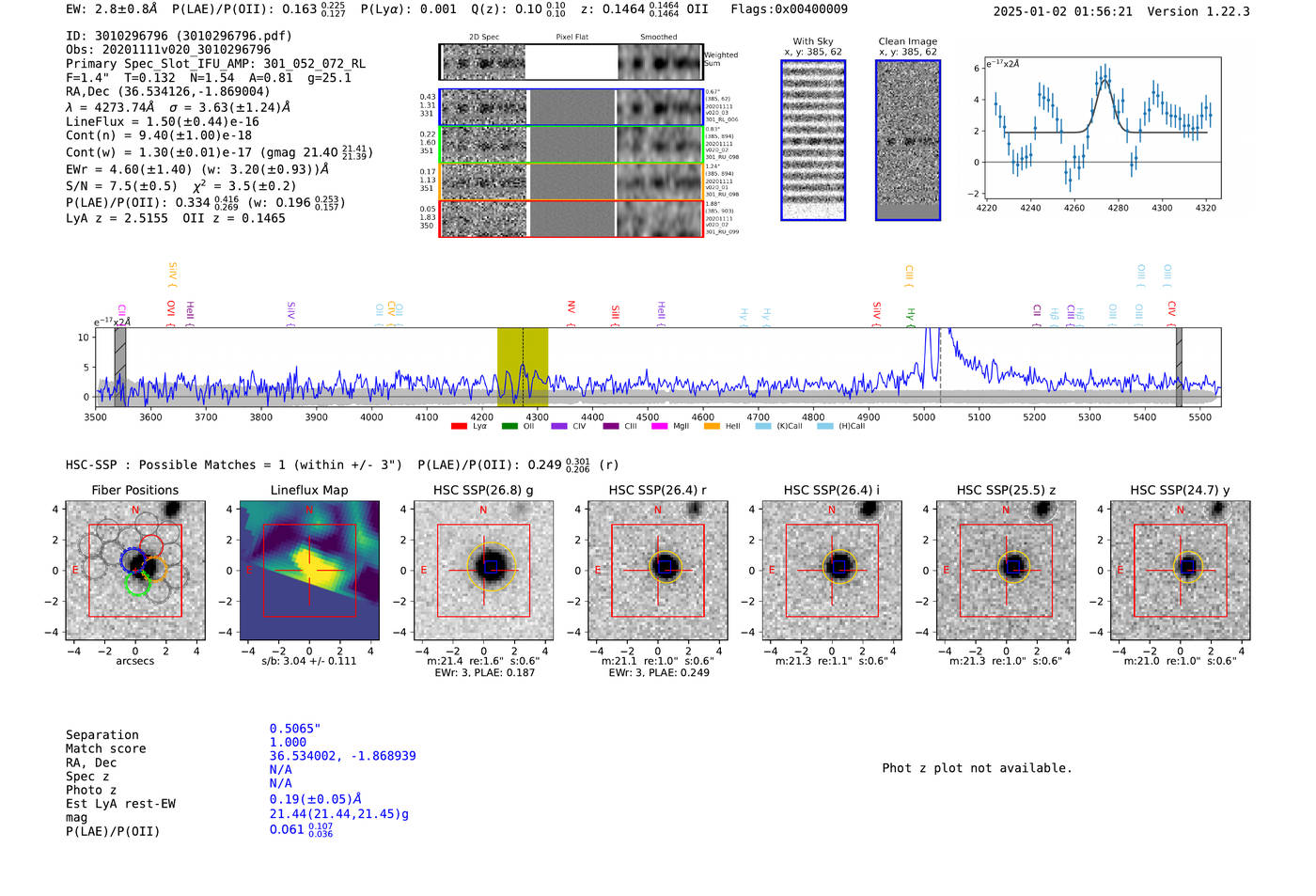The height and width of the screenshot is (896, 1316).
Task: Click the HSC SSP y-band cutout
Action: click(1181, 570)
